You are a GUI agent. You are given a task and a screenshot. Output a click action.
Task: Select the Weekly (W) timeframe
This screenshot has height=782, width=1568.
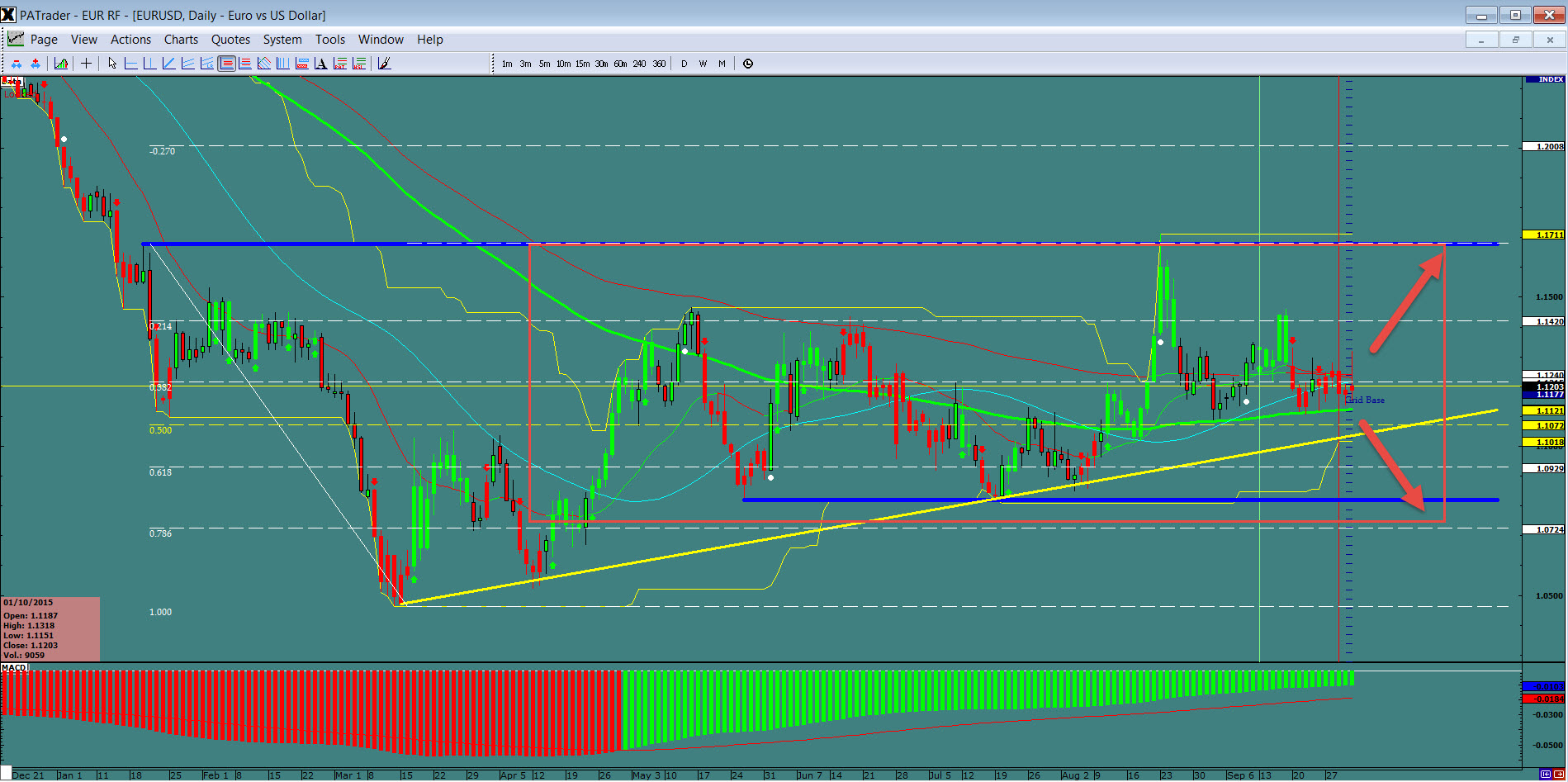703,64
